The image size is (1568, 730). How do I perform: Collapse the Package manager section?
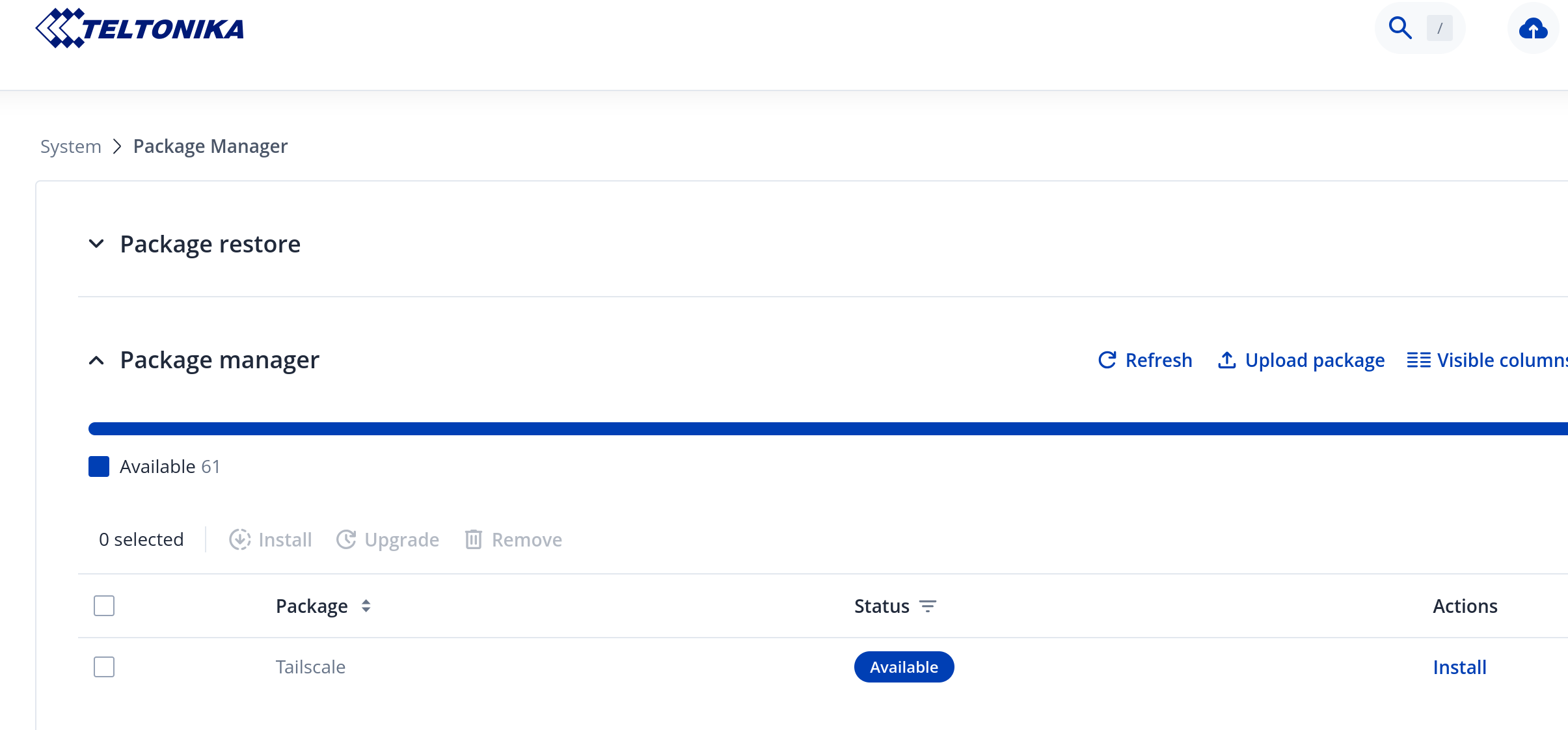tap(96, 360)
